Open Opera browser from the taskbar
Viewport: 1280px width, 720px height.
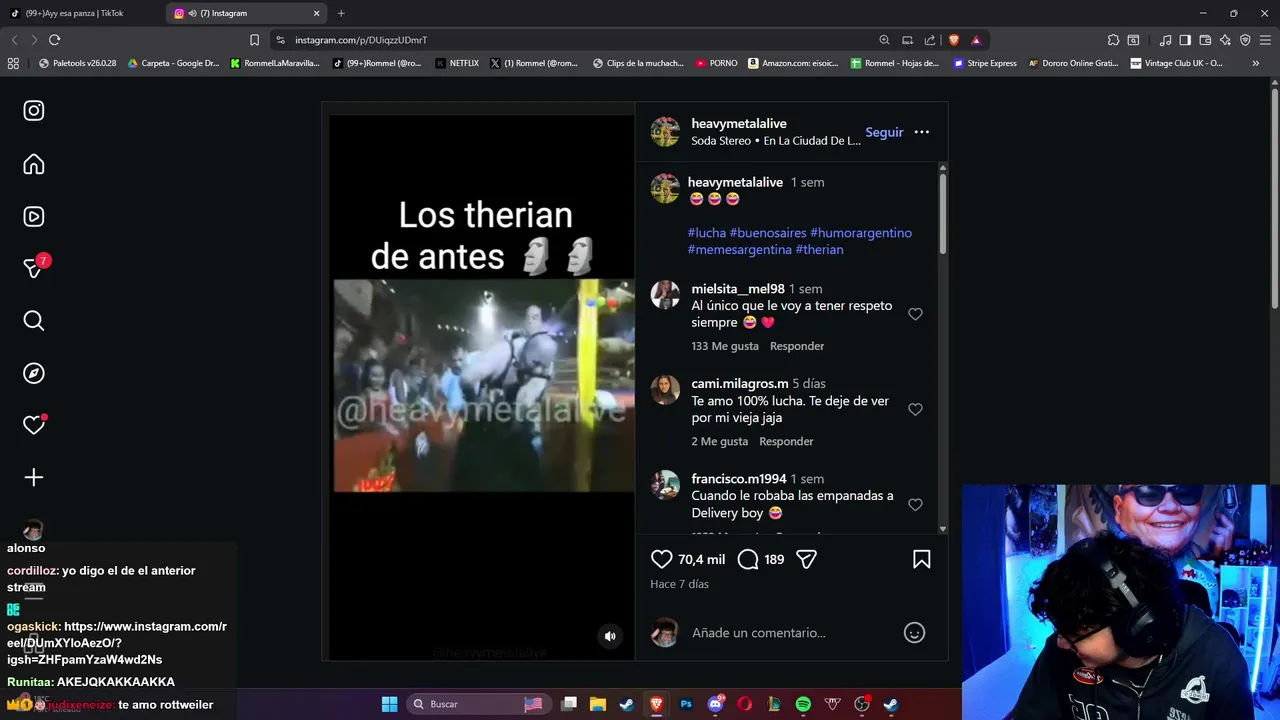[x=744, y=704]
